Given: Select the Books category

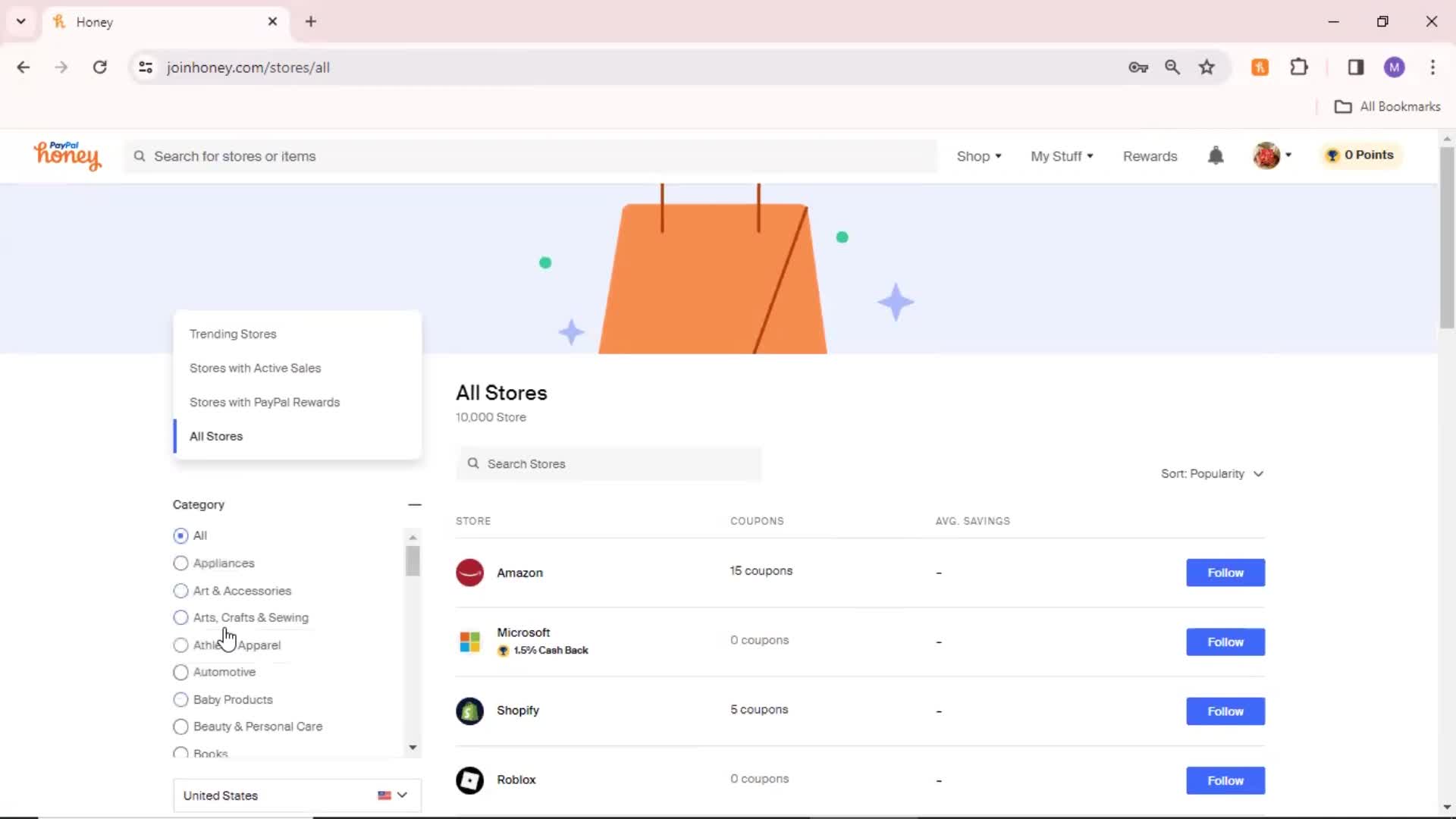Looking at the screenshot, I should (x=180, y=753).
